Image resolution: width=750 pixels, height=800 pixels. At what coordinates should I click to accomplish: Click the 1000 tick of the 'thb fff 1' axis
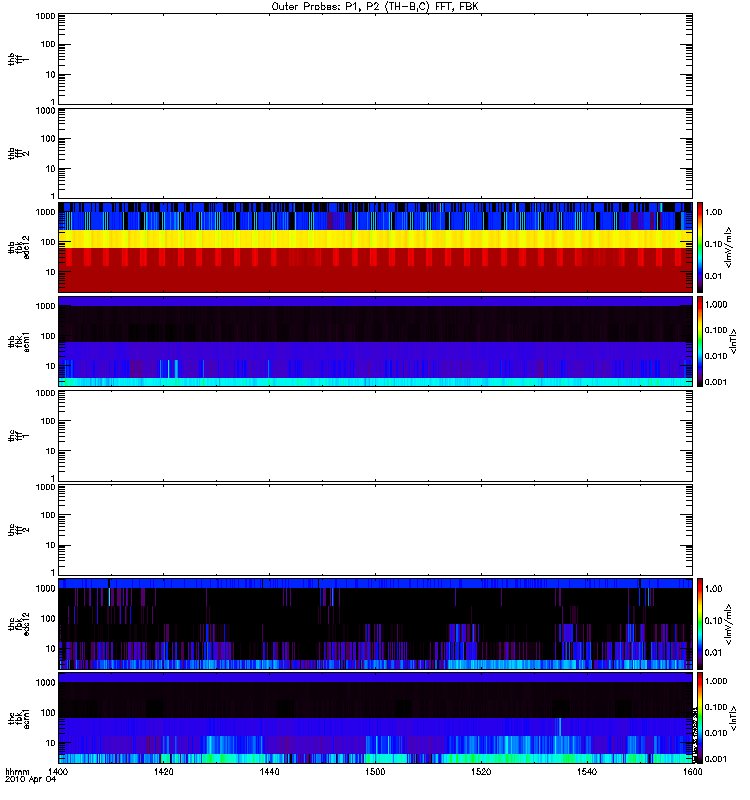click(x=45, y=16)
